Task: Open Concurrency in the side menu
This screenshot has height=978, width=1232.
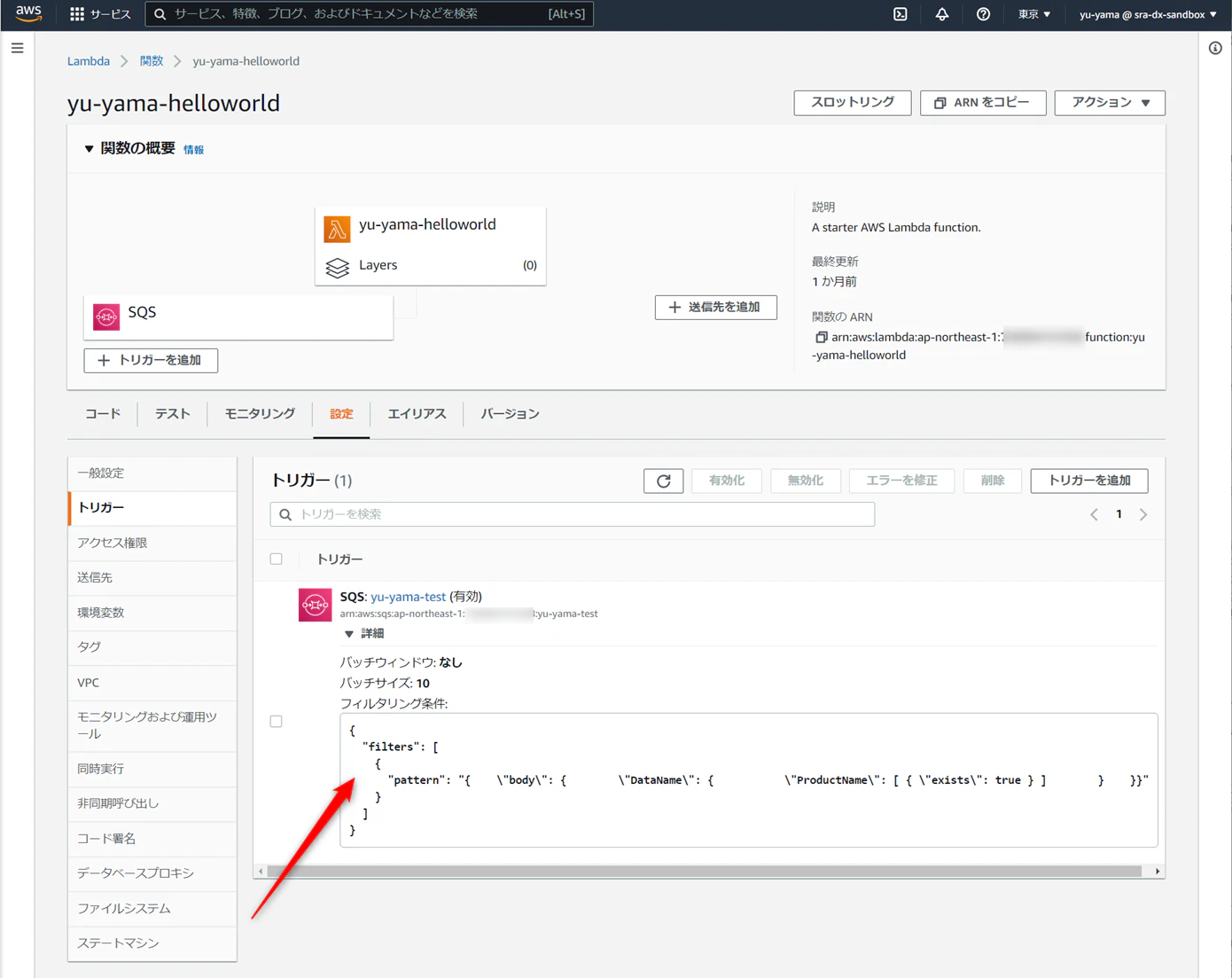Action: pyautogui.click(x=152, y=769)
